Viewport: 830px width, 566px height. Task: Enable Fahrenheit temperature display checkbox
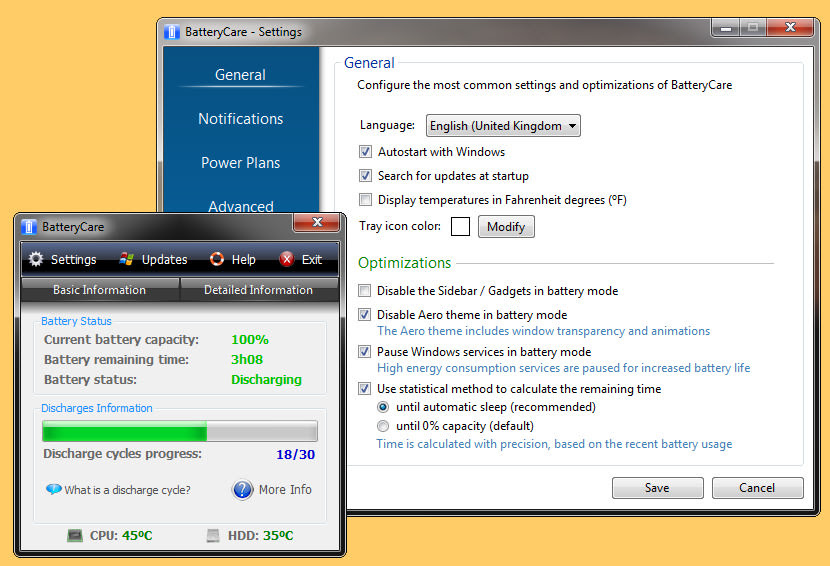pos(365,200)
